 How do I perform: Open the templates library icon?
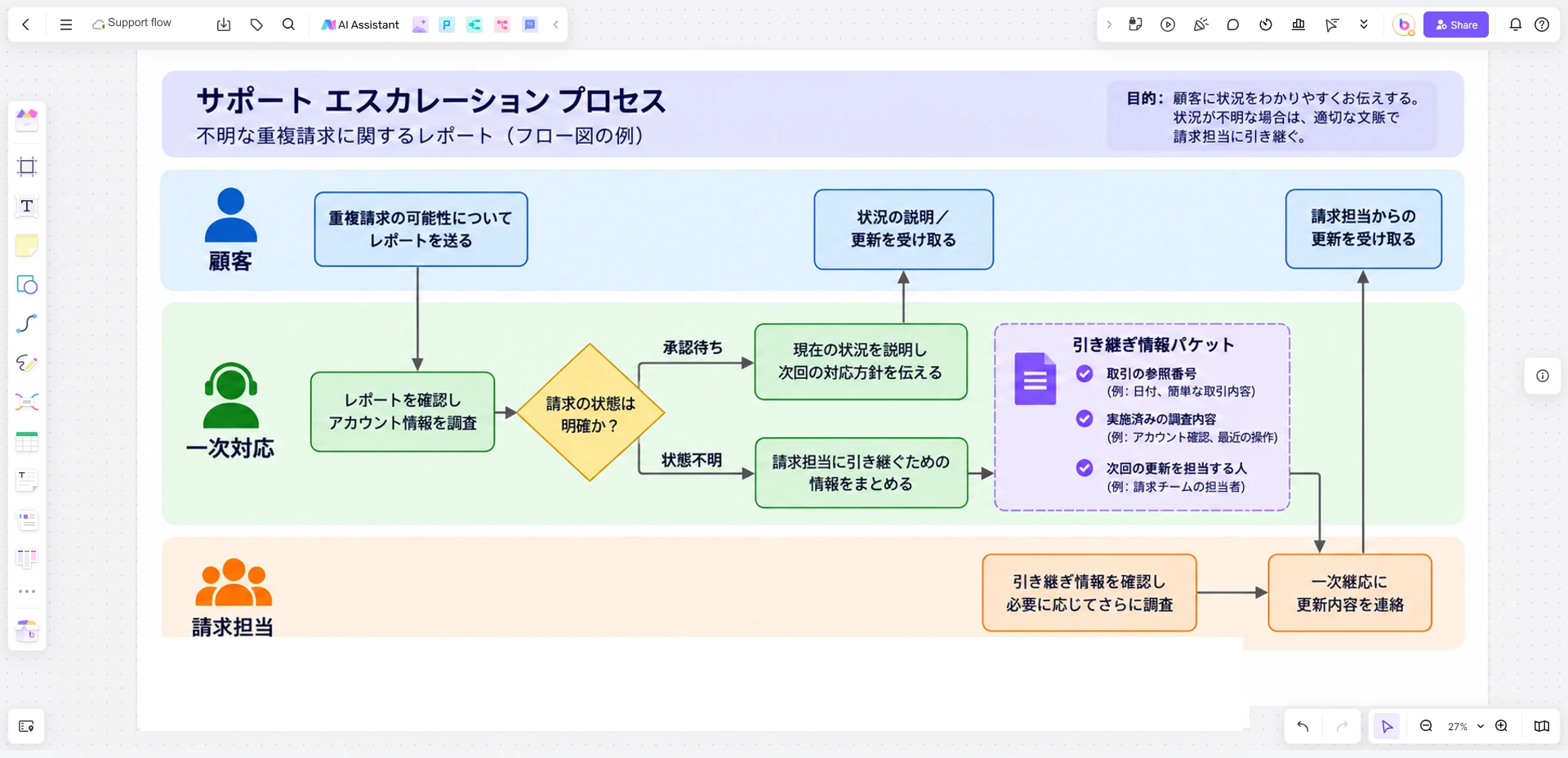point(27,120)
